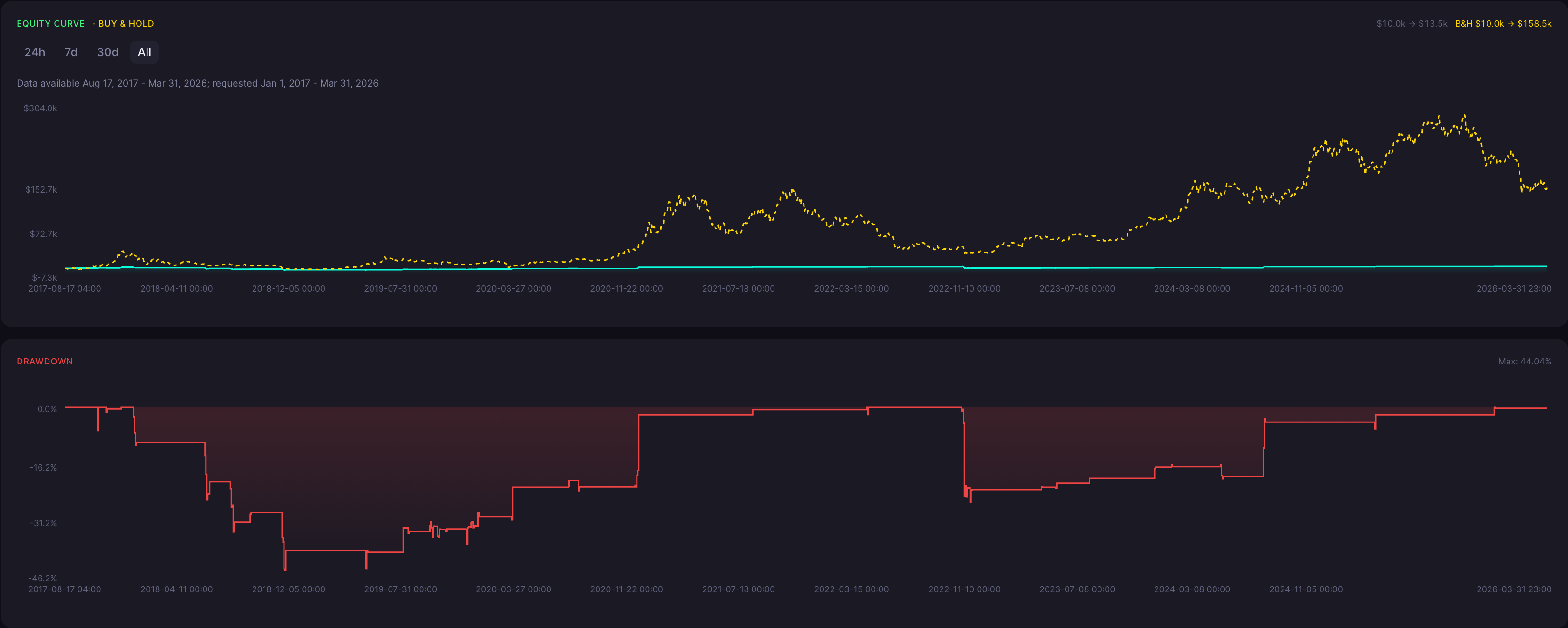Click the data availability notice text
This screenshot has width=1568, height=628.
[197, 83]
